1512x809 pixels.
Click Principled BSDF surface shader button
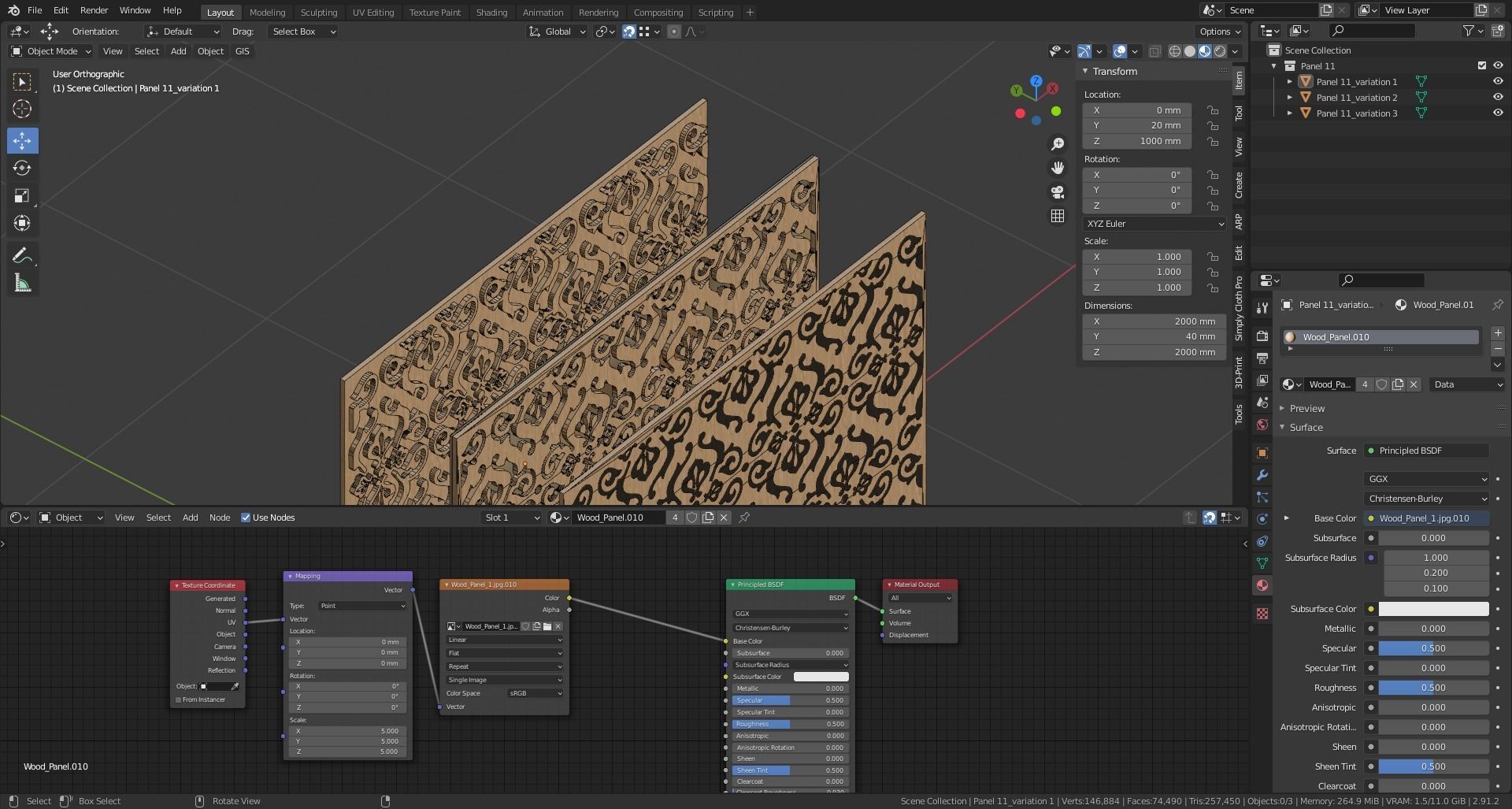[1426, 451]
